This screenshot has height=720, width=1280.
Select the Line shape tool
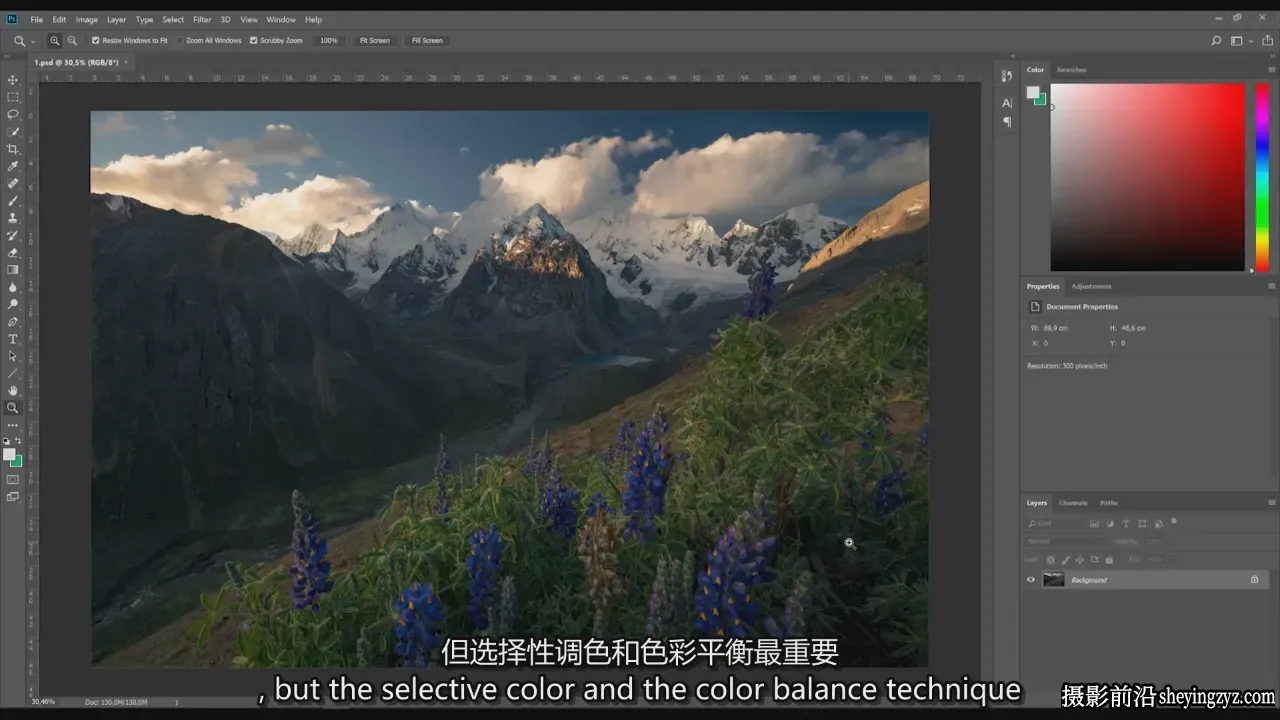13,373
